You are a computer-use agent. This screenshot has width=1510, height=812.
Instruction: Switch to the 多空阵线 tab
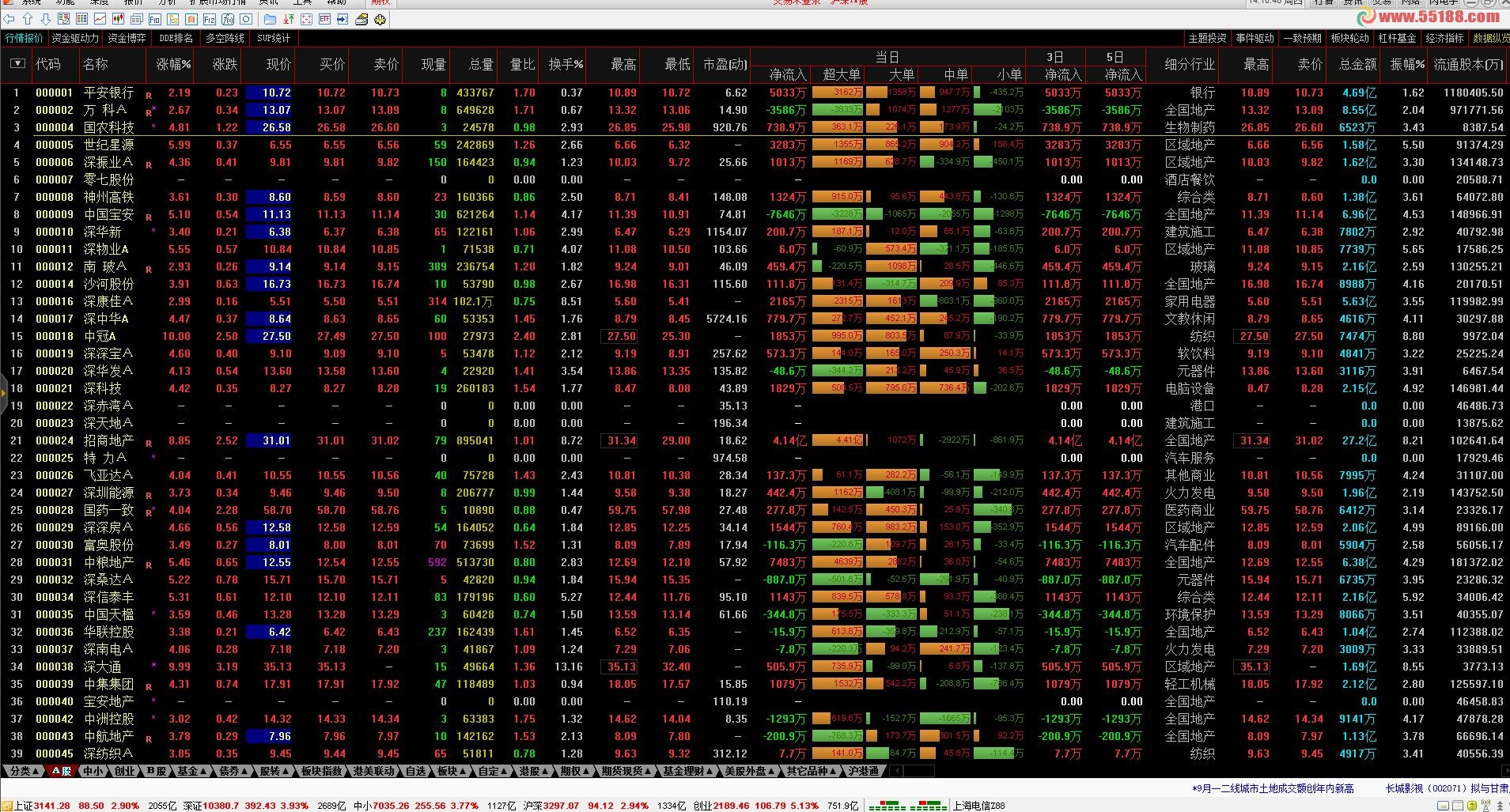coord(225,38)
